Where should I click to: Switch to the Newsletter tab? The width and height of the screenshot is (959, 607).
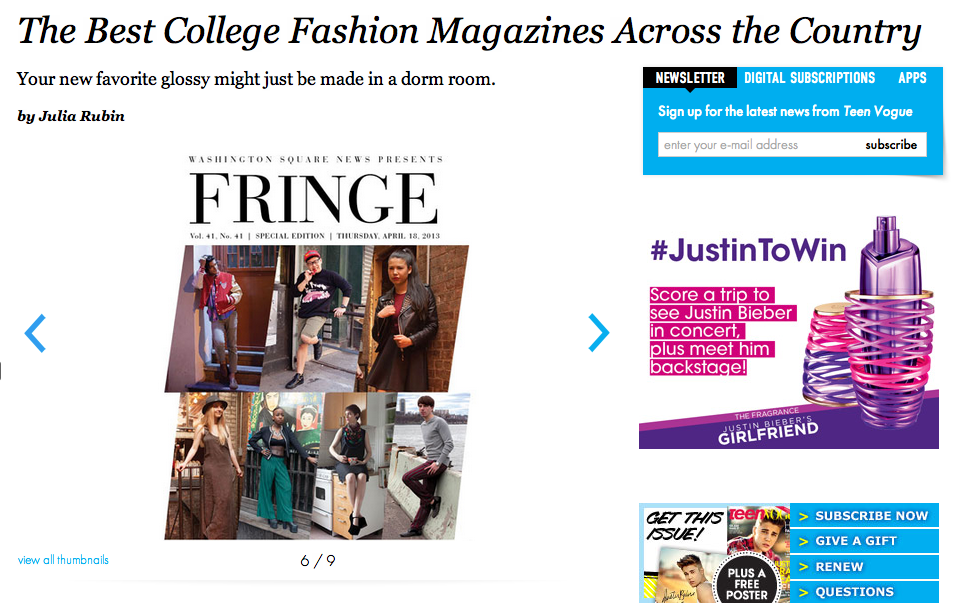tap(690, 78)
